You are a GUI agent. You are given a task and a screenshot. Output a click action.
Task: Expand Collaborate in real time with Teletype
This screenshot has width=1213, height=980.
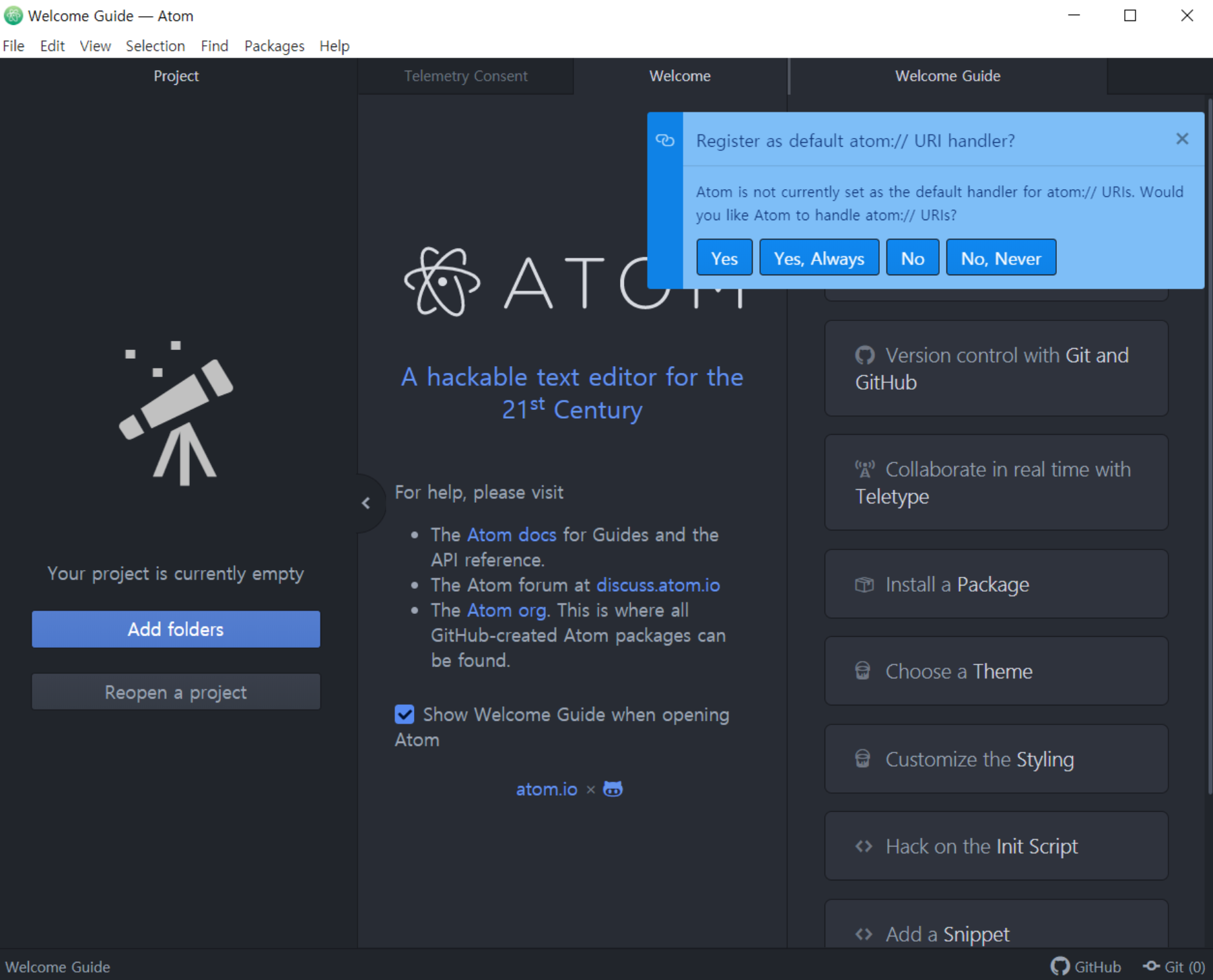(996, 483)
